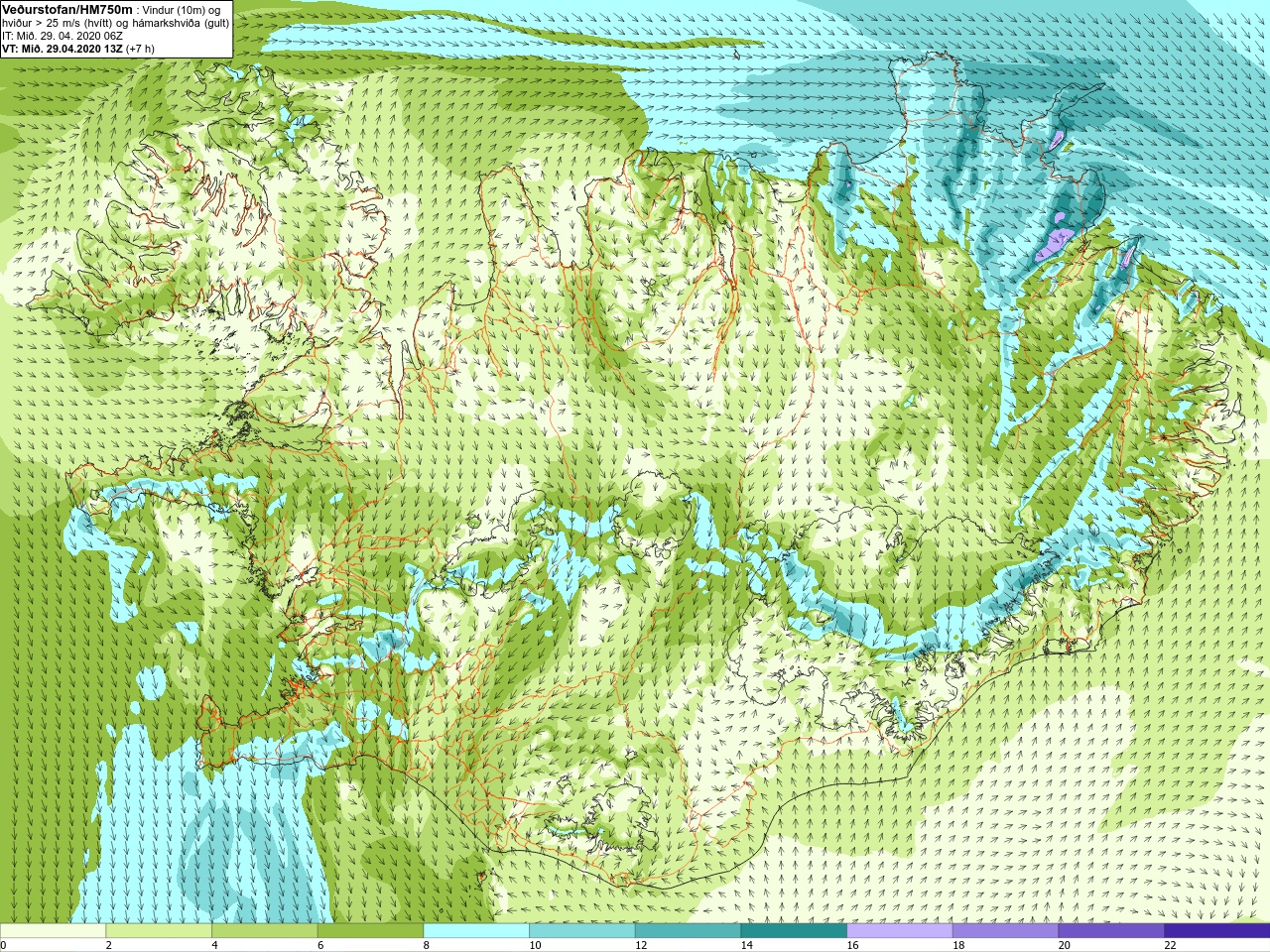Select the bright cyan 8–10 m/s legend swatch

pos(476,931)
